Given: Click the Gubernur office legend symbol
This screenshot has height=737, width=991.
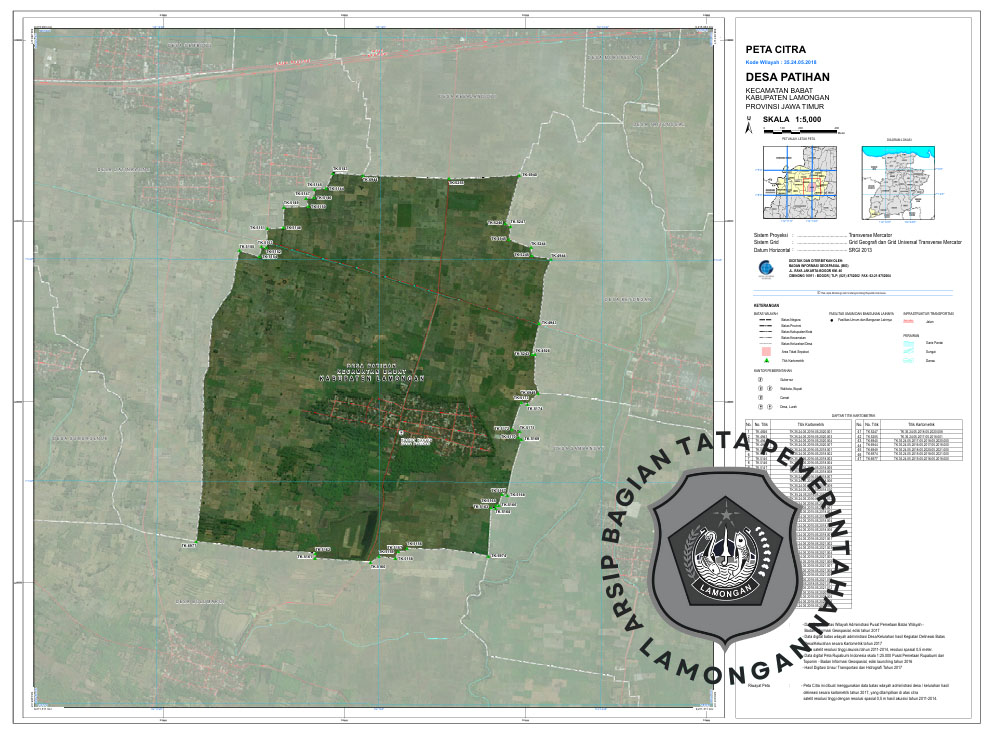Looking at the screenshot, I should [x=761, y=380].
